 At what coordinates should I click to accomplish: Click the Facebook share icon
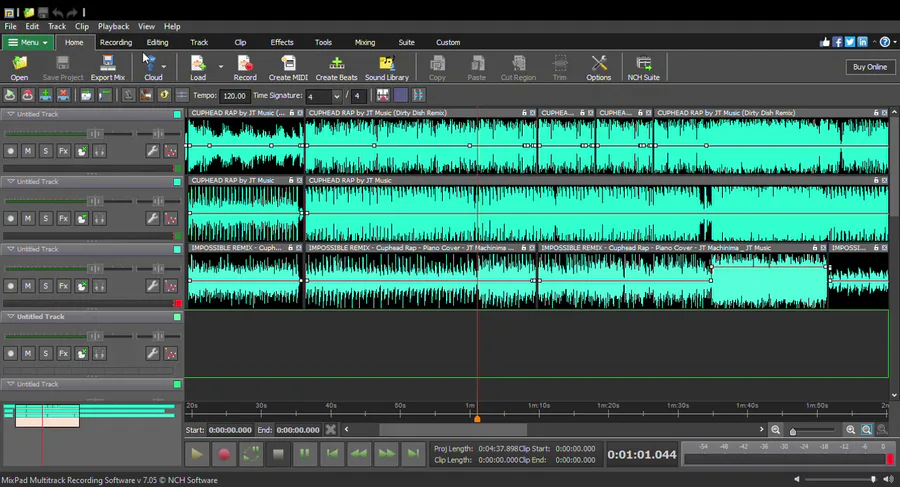(837, 42)
